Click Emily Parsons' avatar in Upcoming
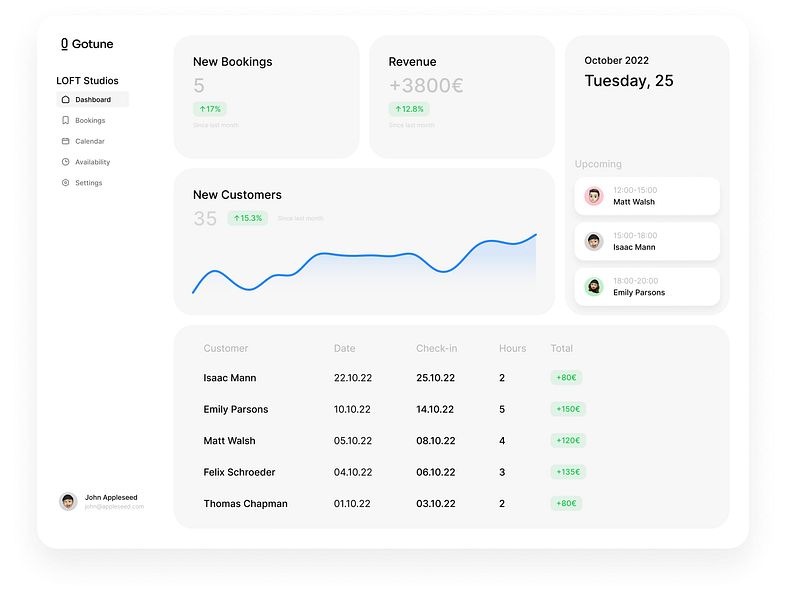The width and height of the screenshot is (786, 600). [x=594, y=287]
